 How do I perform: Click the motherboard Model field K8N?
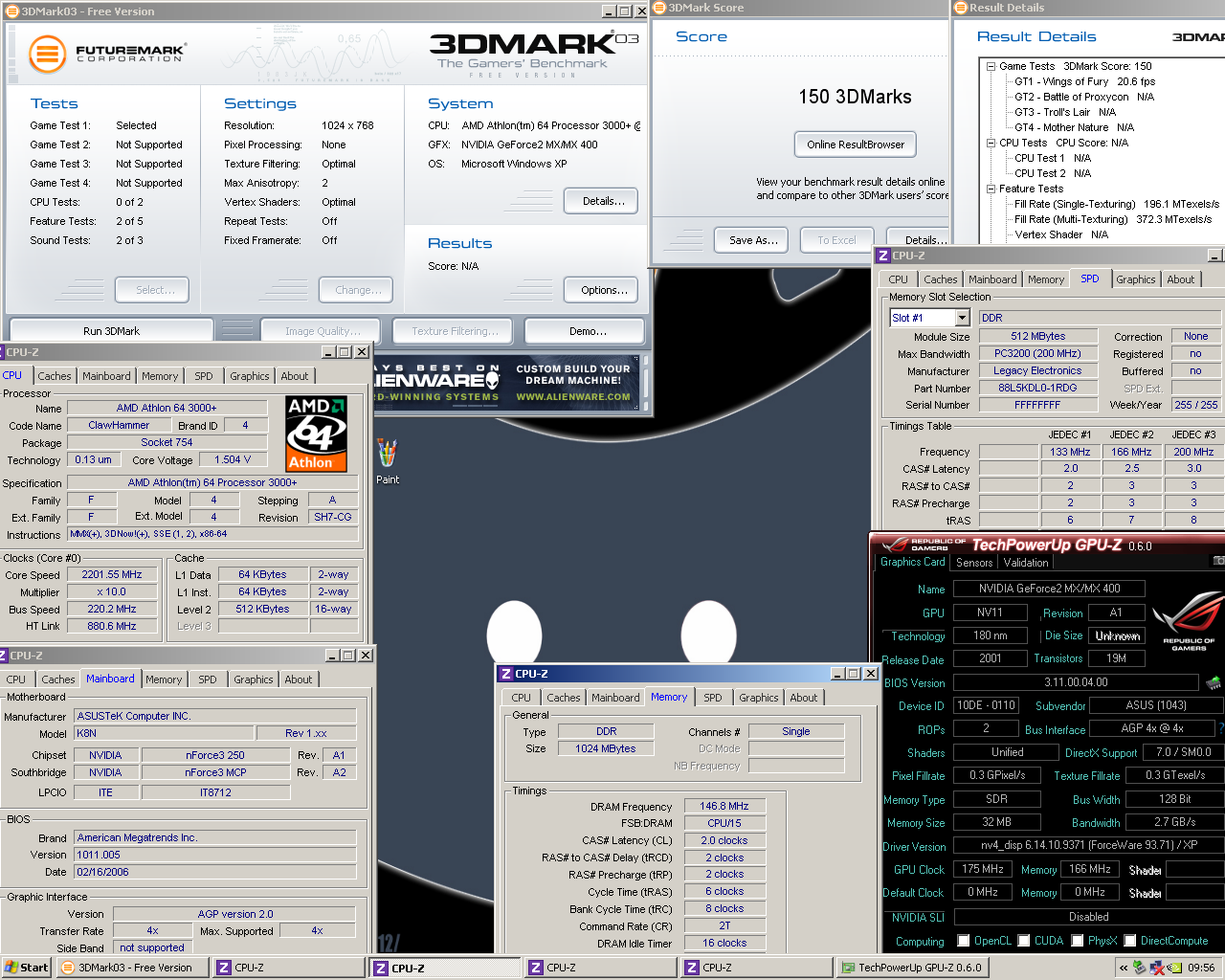(164, 733)
